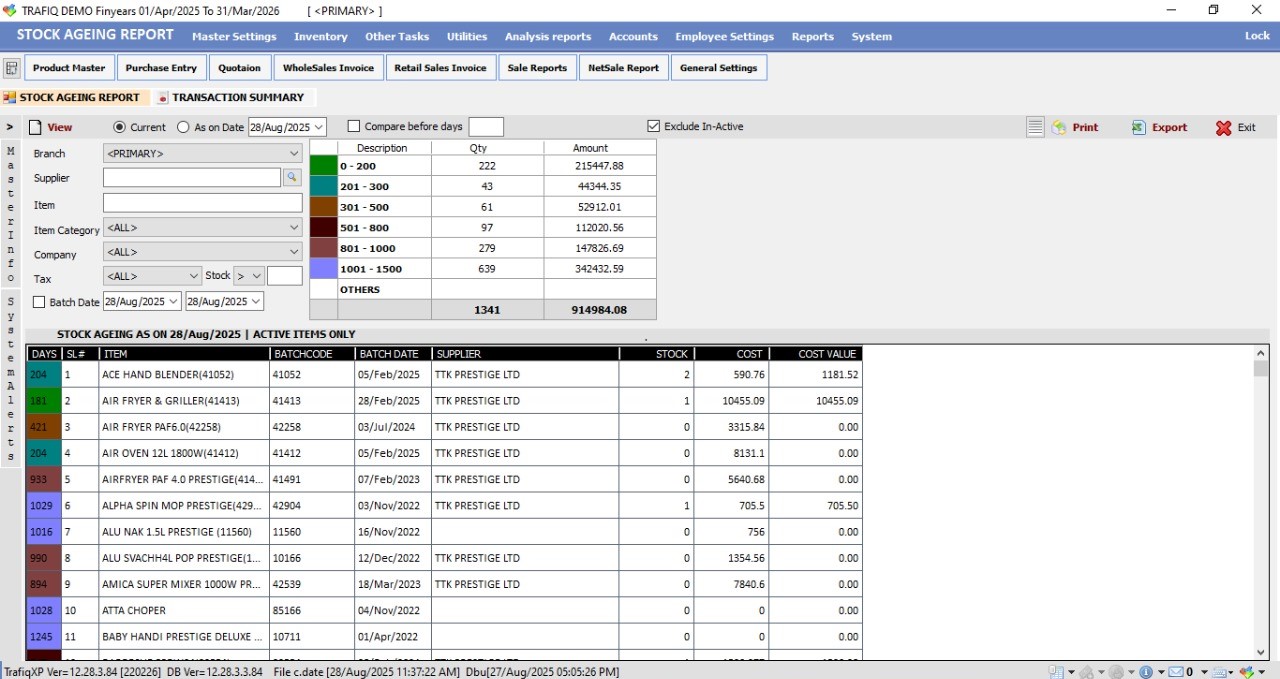Screen dimensions: 1280x679
Task: Open the Analysis reports menu
Action: tap(547, 36)
